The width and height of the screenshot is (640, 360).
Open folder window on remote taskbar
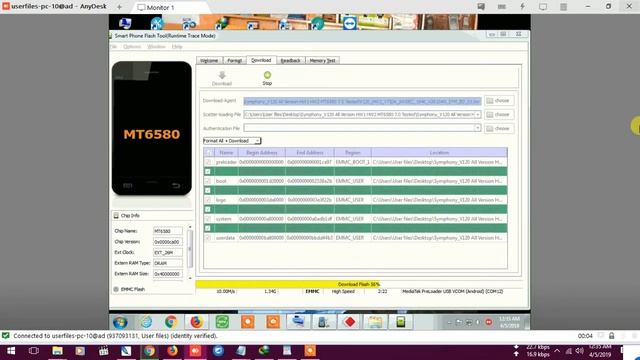point(375,322)
